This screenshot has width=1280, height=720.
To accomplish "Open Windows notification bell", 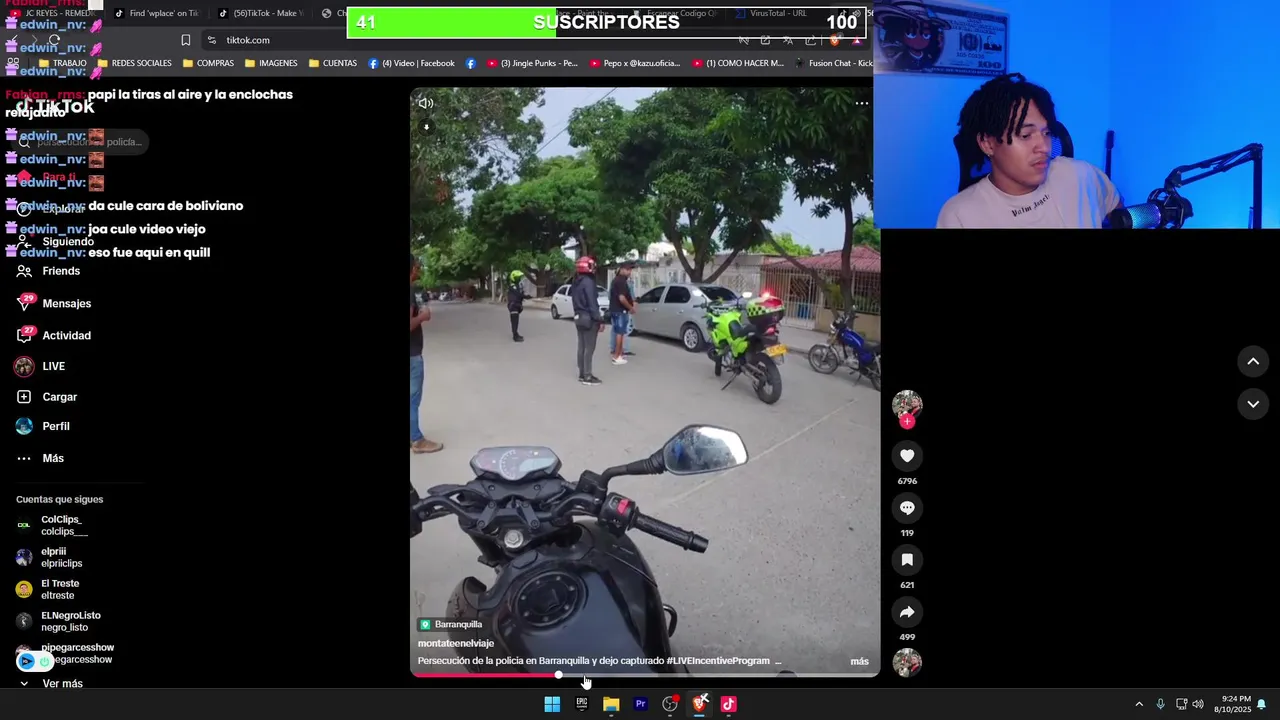I will [x=1261, y=704].
